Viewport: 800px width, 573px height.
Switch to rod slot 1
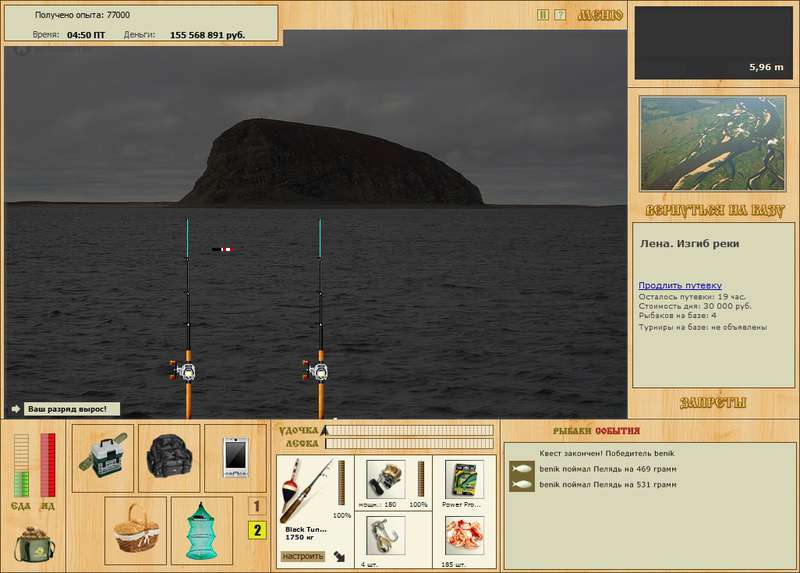coord(256,507)
